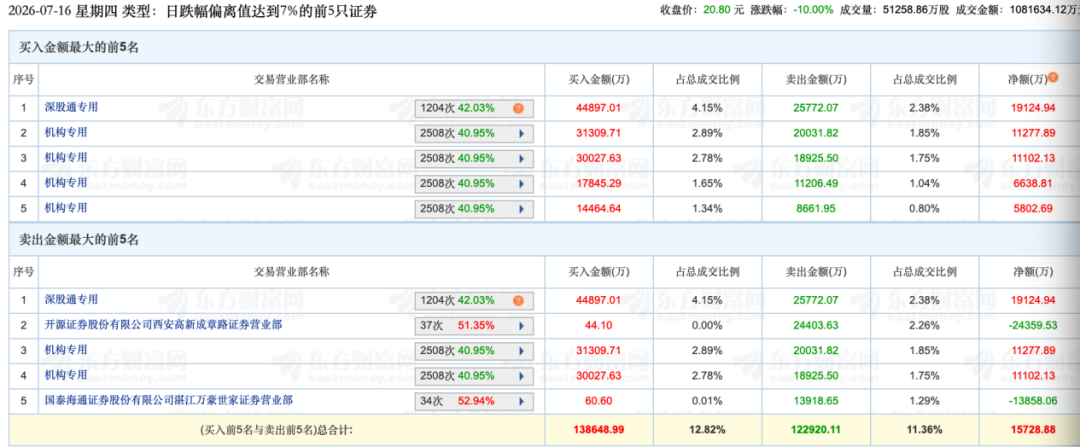The height and width of the screenshot is (447, 1080).
Task: Click 交易营业部名称 header in the buy table
Action: click(x=292, y=79)
